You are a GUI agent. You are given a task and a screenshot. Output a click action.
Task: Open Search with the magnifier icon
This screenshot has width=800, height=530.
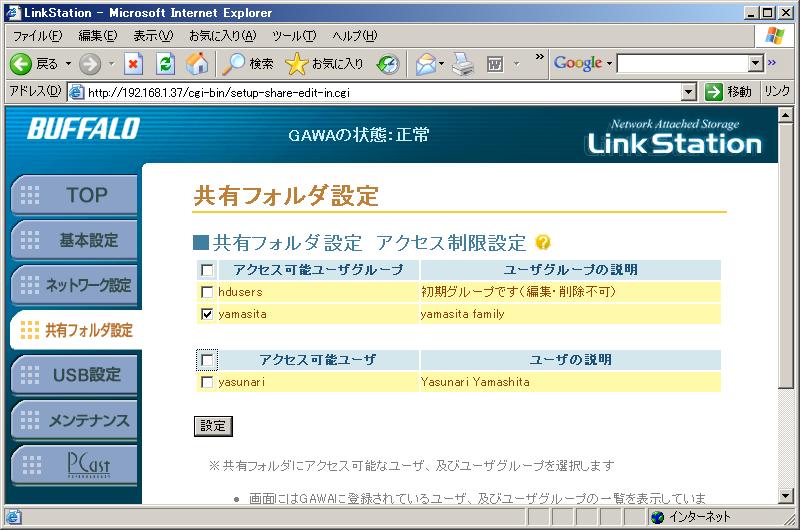[x=235, y=64]
